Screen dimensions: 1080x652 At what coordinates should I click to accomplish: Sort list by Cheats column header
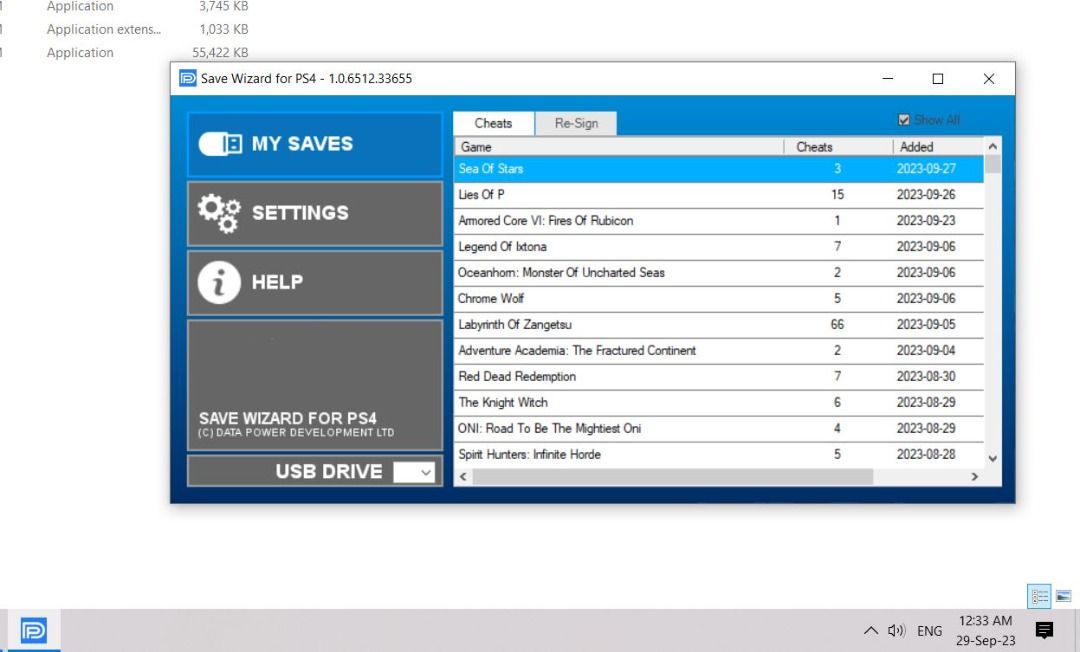coord(838,147)
